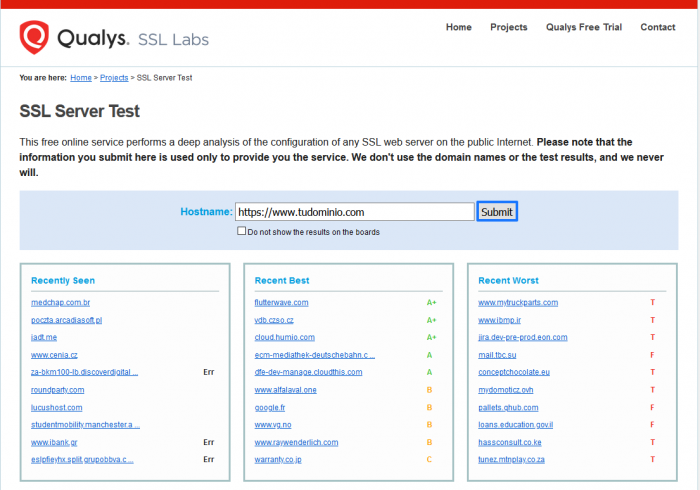Tick 'Do not show the results' checkbox
The image size is (700, 490).
click(x=242, y=231)
